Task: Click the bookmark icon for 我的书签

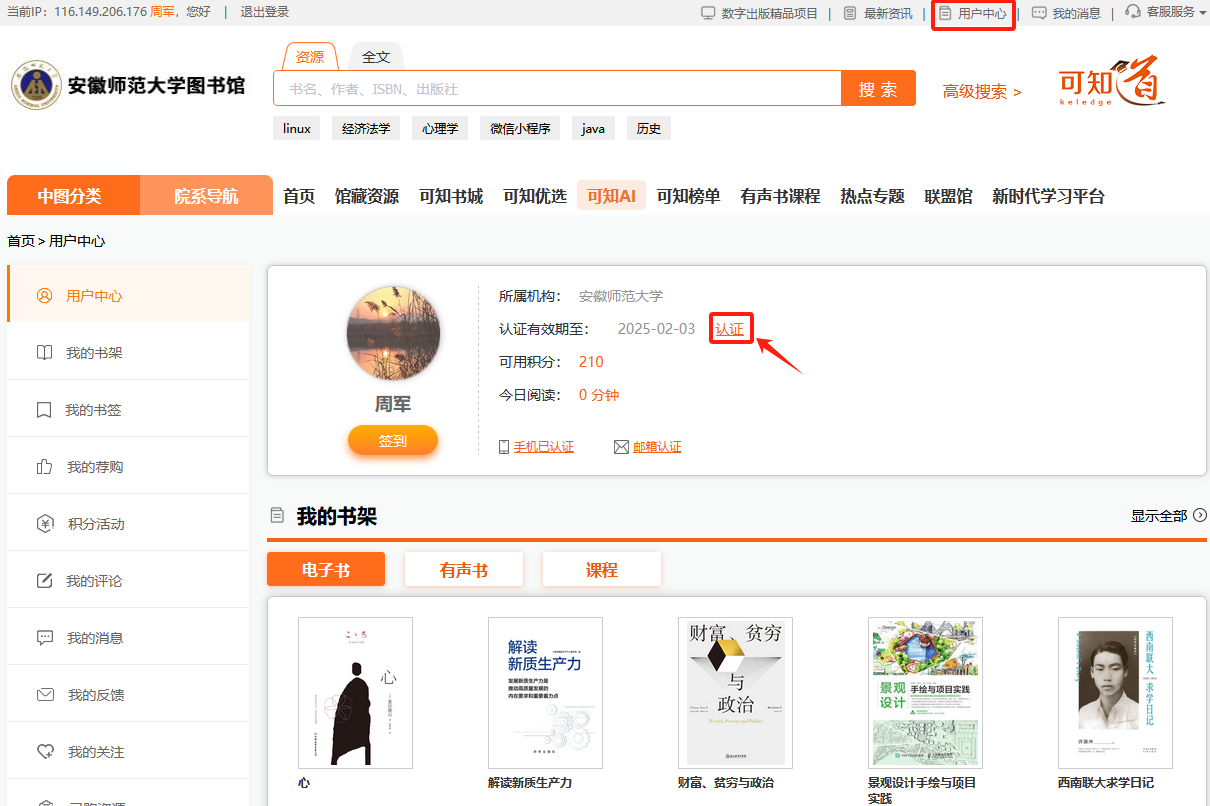Action: pos(44,410)
